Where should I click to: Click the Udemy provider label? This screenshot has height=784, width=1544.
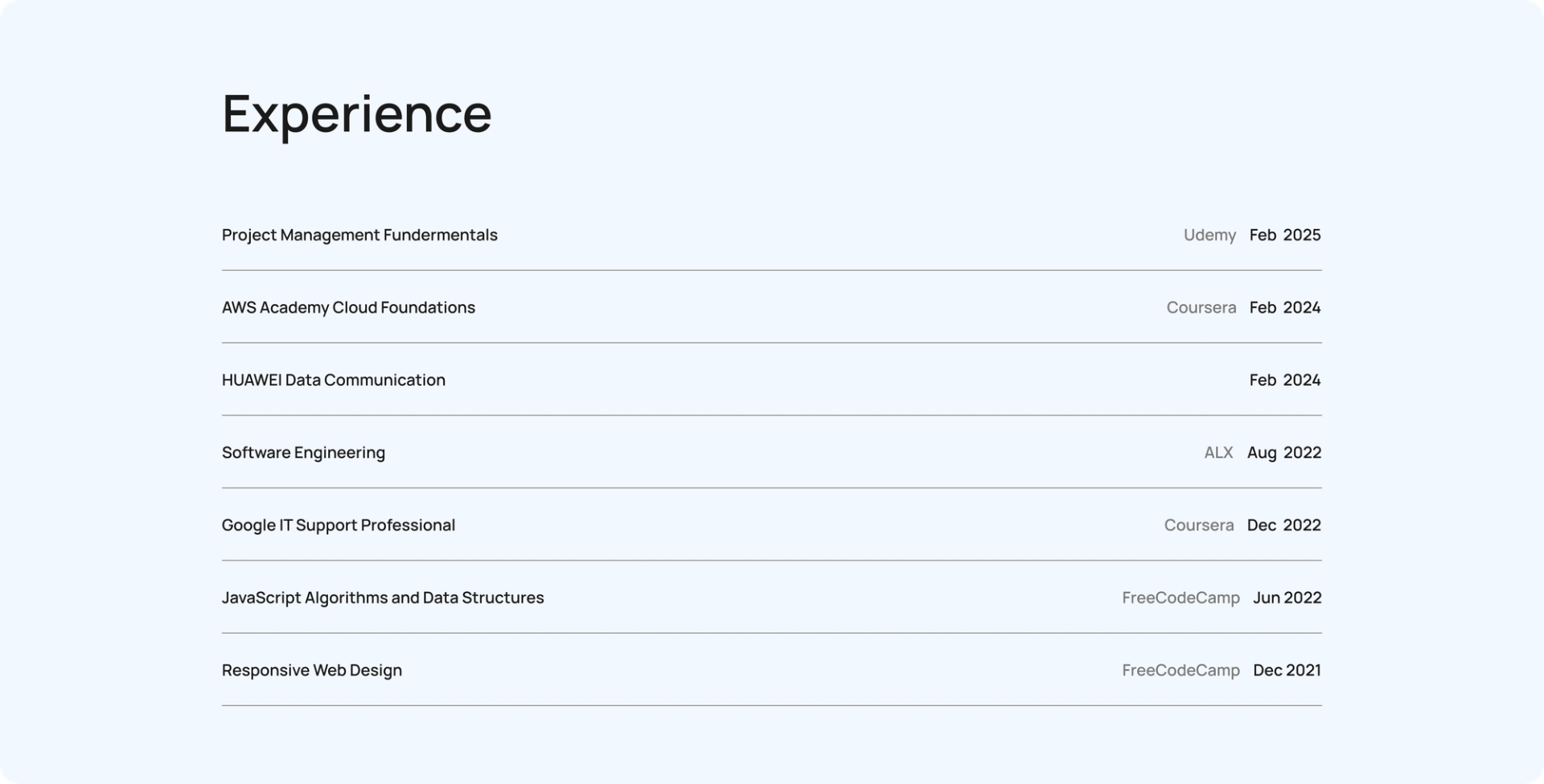pyautogui.click(x=1209, y=235)
